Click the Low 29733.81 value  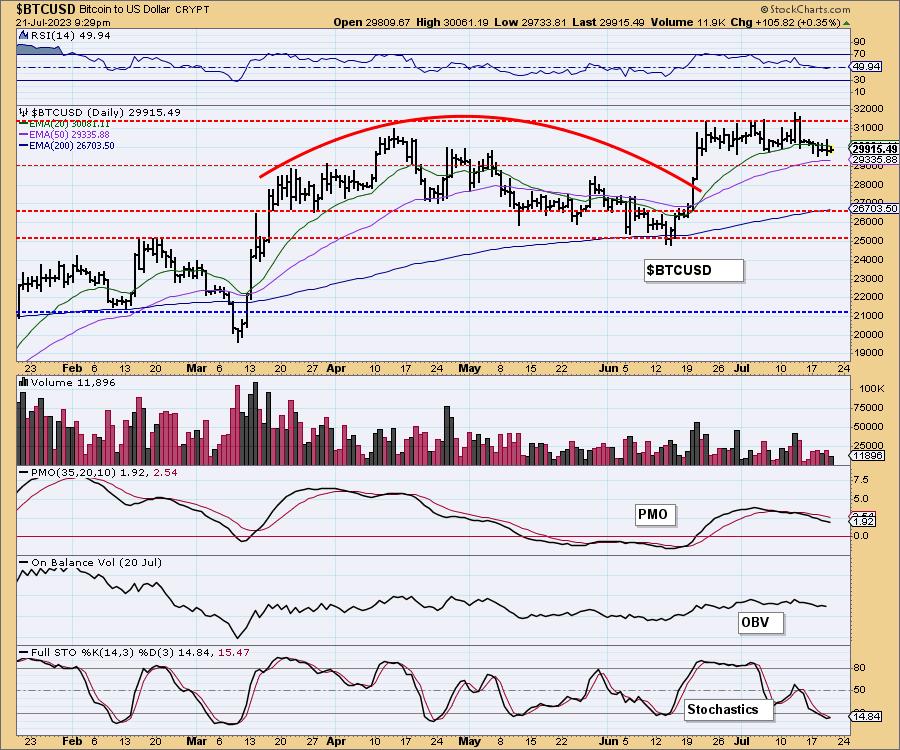[x=530, y=22]
